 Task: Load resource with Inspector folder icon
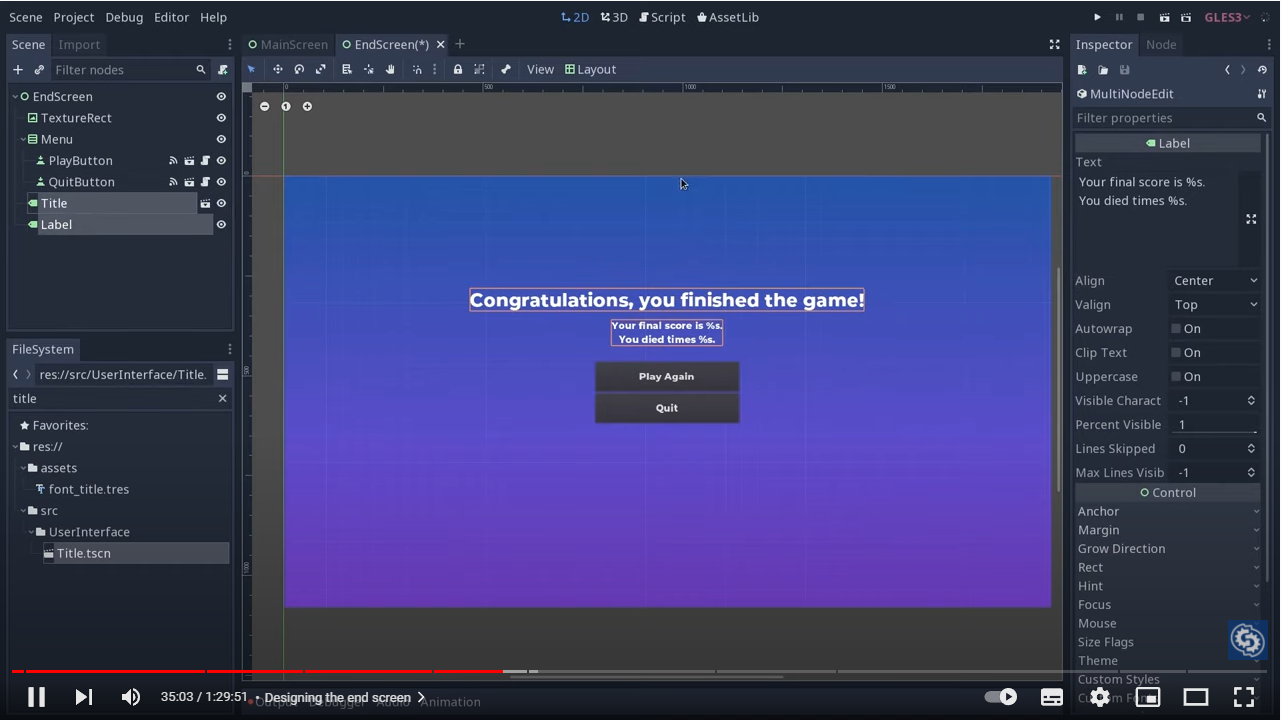[1103, 70]
